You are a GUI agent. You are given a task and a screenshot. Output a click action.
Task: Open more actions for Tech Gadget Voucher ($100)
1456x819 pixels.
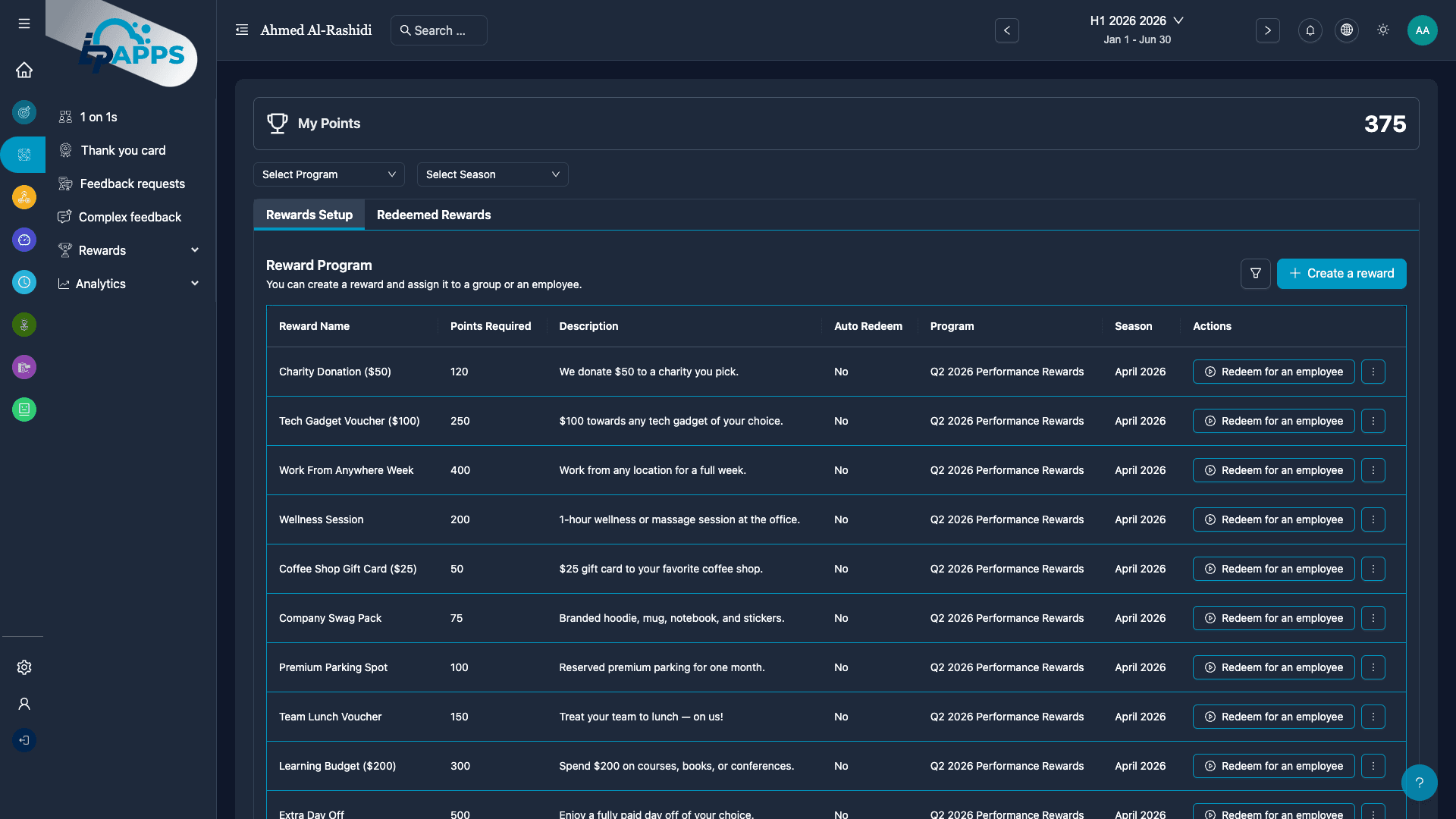pos(1373,421)
